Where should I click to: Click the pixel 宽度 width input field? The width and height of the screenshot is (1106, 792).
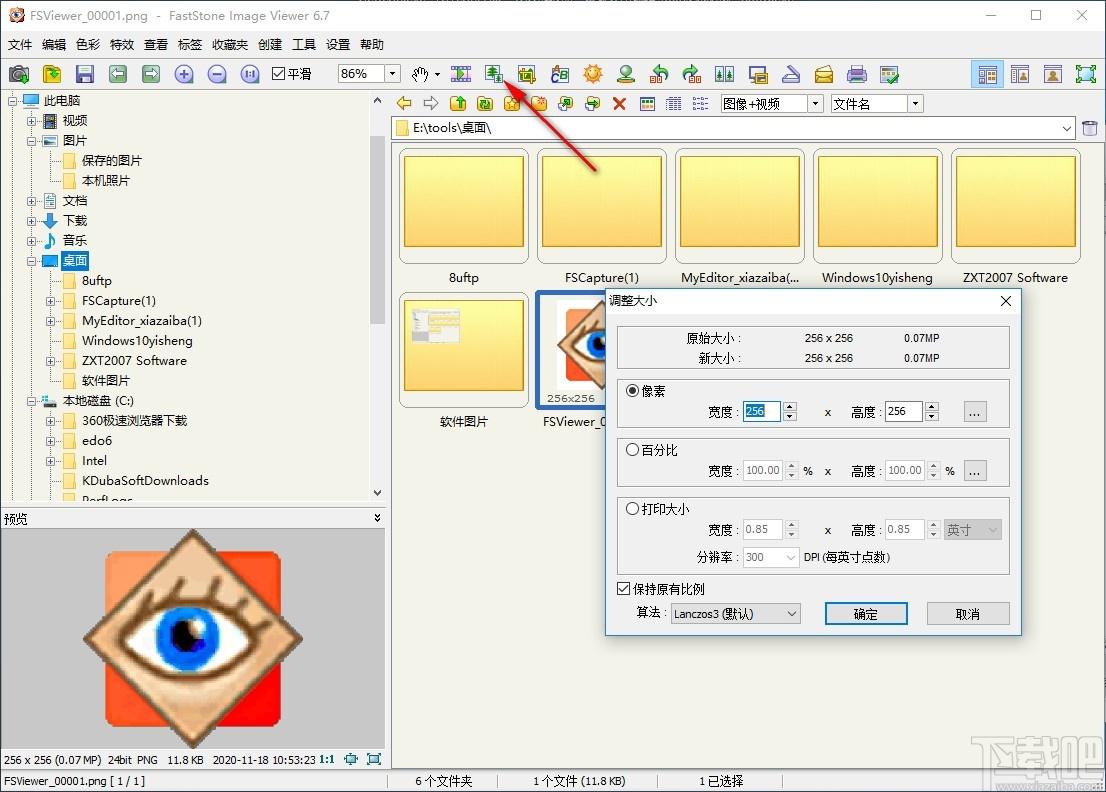pyautogui.click(x=762, y=412)
